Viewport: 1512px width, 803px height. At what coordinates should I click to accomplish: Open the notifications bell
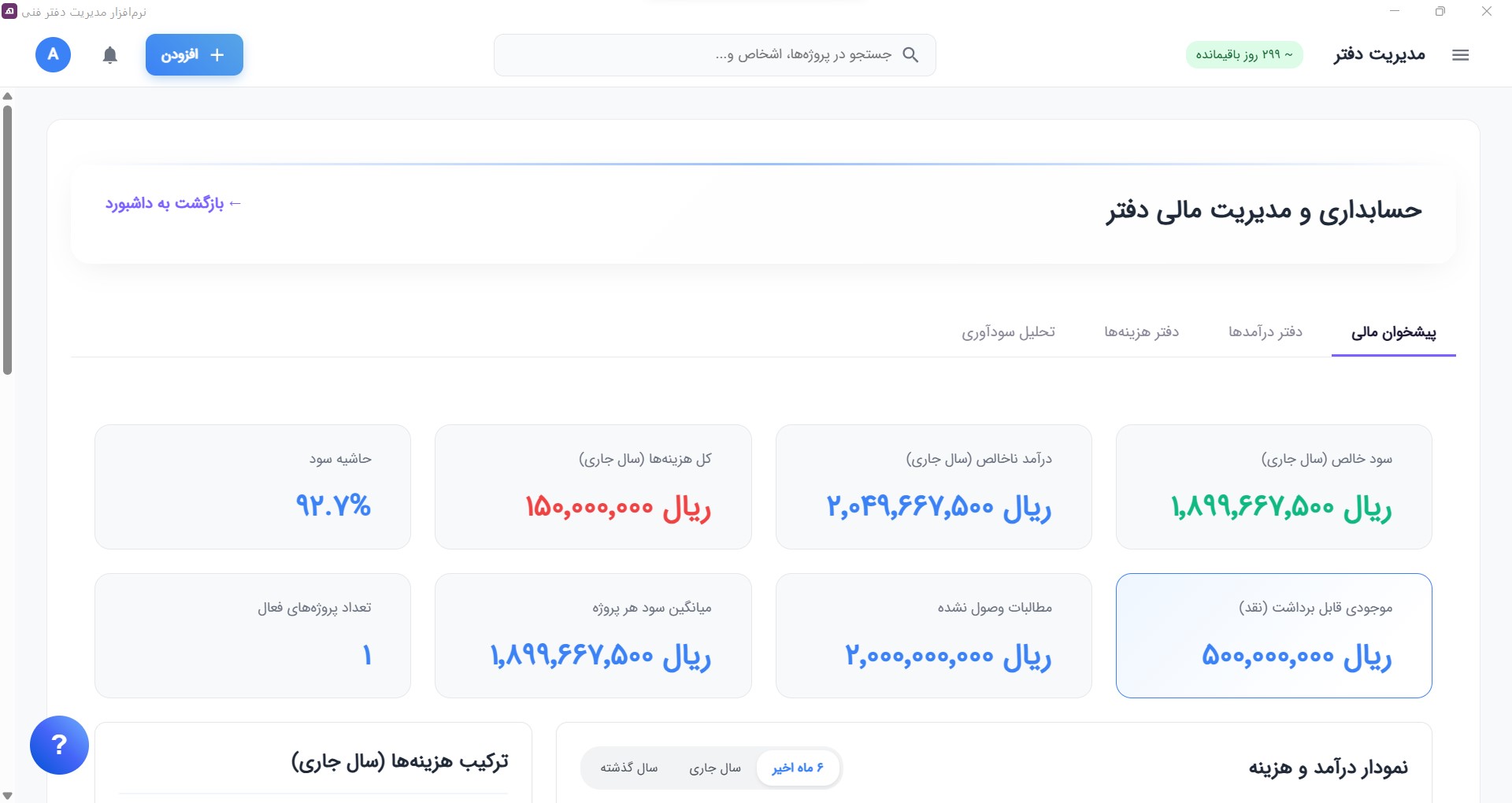(x=110, y=55)
